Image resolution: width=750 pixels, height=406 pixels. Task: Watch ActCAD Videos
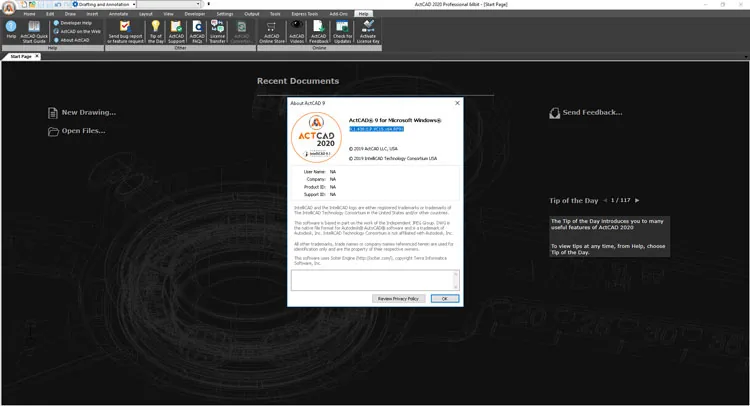pos(297,32)
